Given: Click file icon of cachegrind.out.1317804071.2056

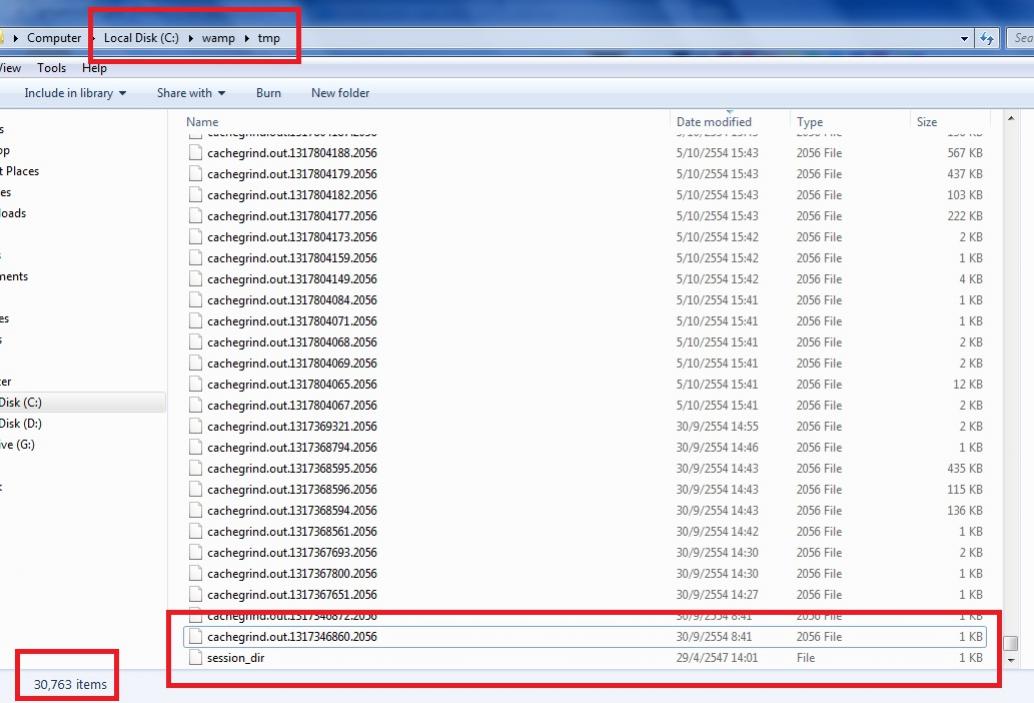Looking at the screenshot, I should point(195,321).
